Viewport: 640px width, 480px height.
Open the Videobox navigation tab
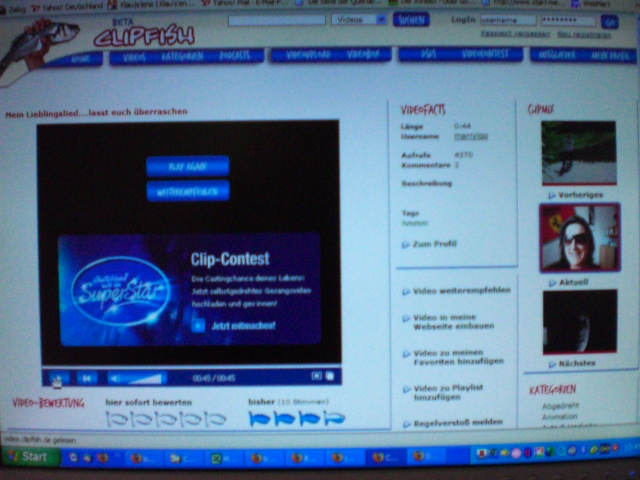(x=363, y=54)
